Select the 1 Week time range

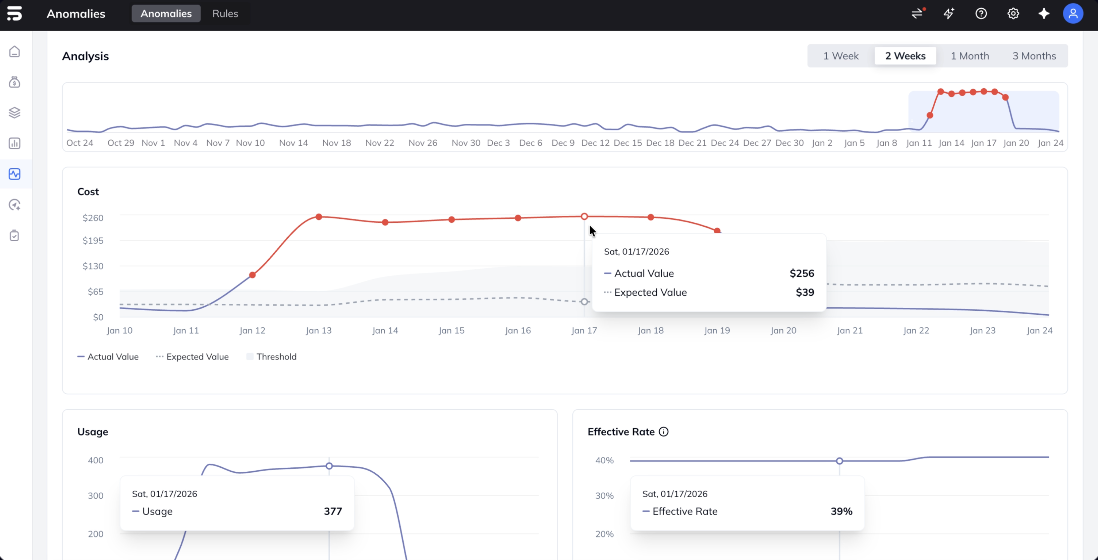tap(840, 56)
